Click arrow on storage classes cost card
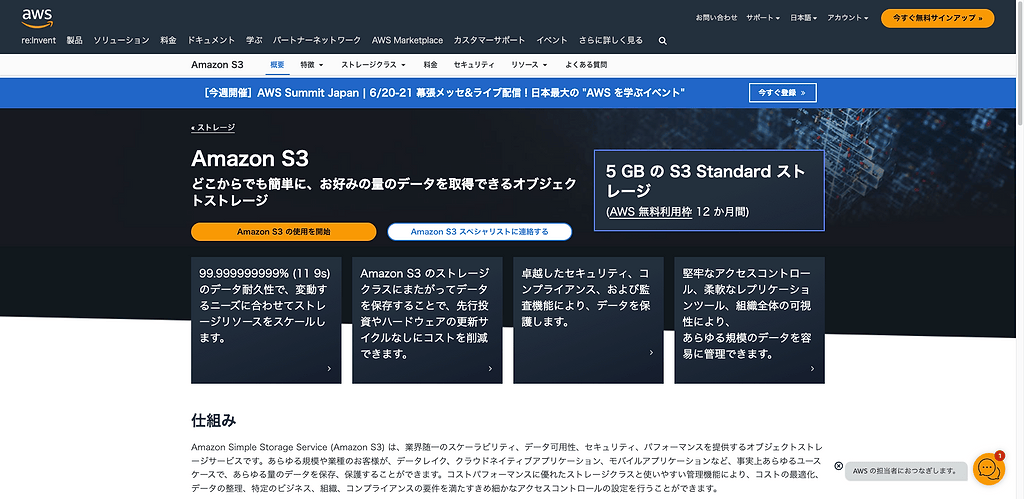The width and height of the screenshot is (1024, 499). point(490,369)
